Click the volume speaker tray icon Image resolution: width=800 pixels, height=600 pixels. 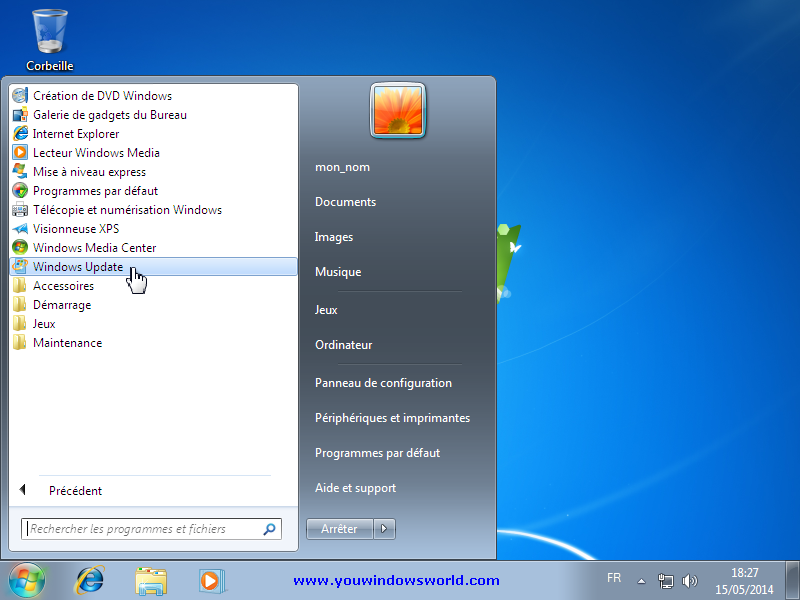689,581
